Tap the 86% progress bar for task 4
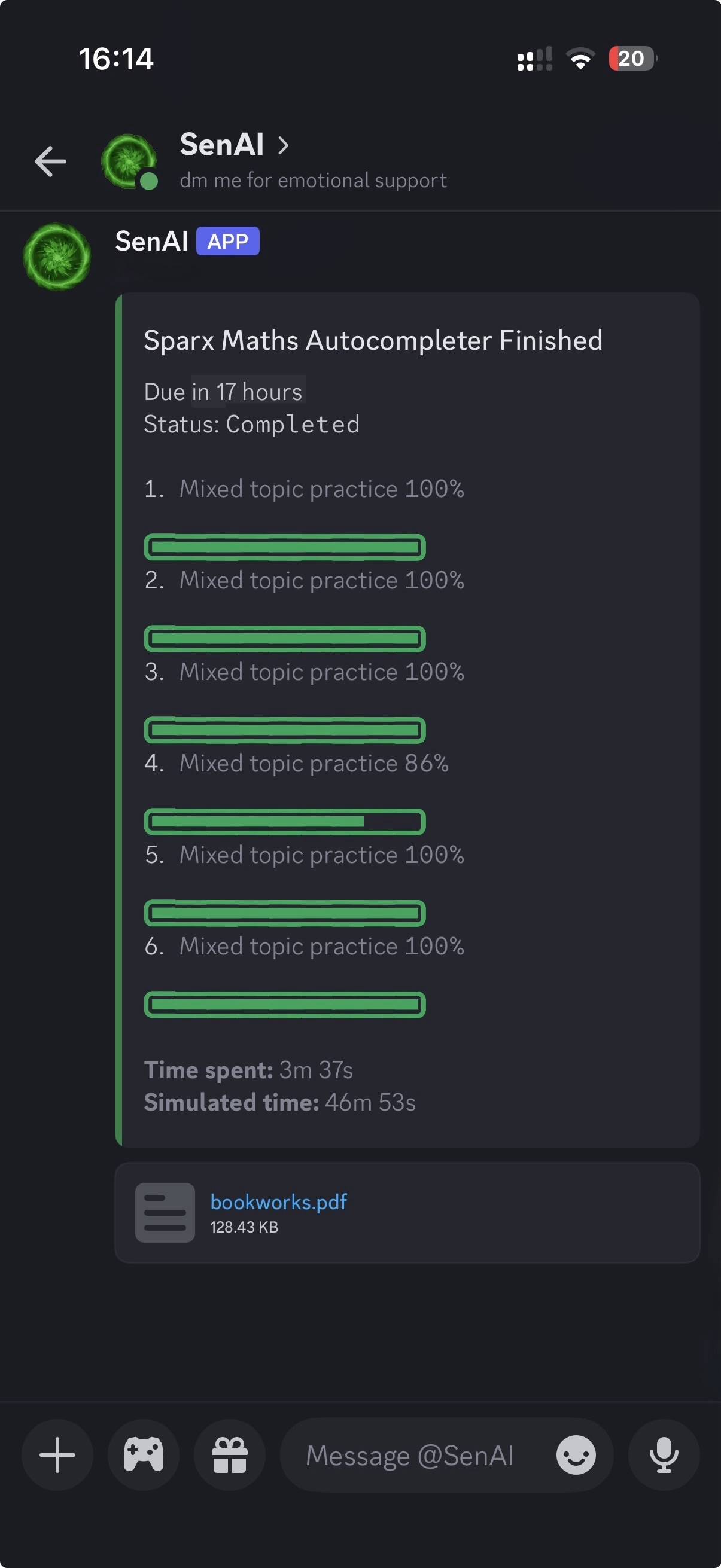This screenshot has width=721, height=1568. coord(284,822)
